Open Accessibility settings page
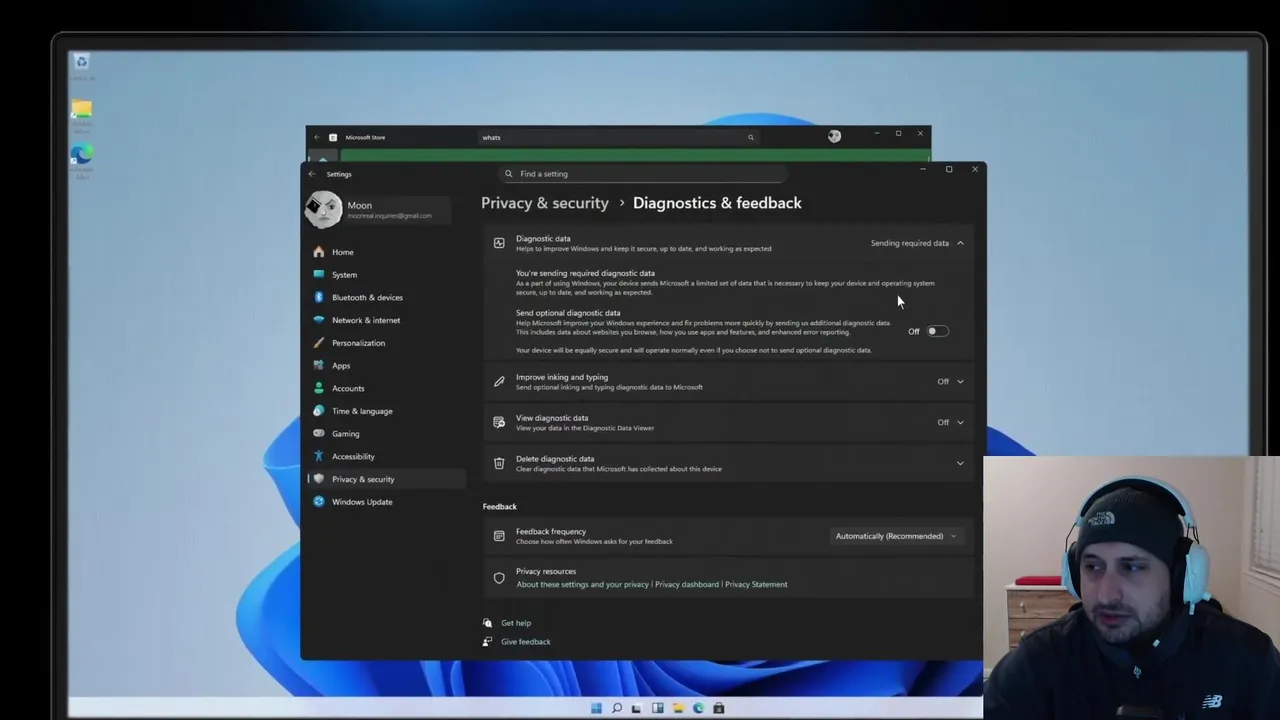Image resolution: width=1280 pixels, height=720 pixels. [x=353, y=456]
